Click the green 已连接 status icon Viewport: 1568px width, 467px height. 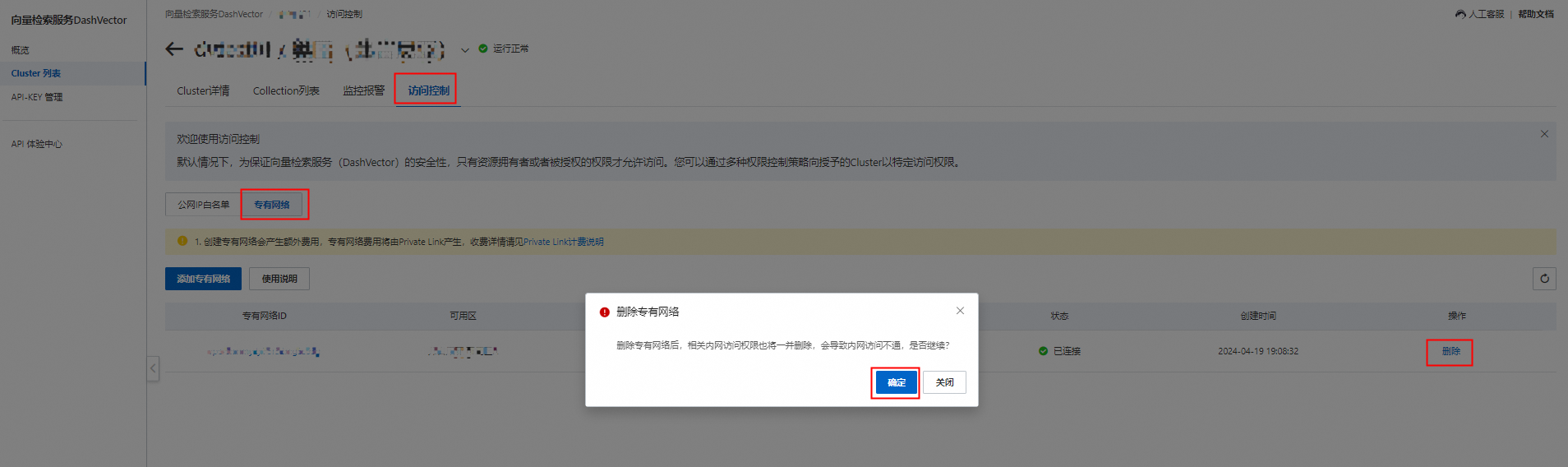1043,351
